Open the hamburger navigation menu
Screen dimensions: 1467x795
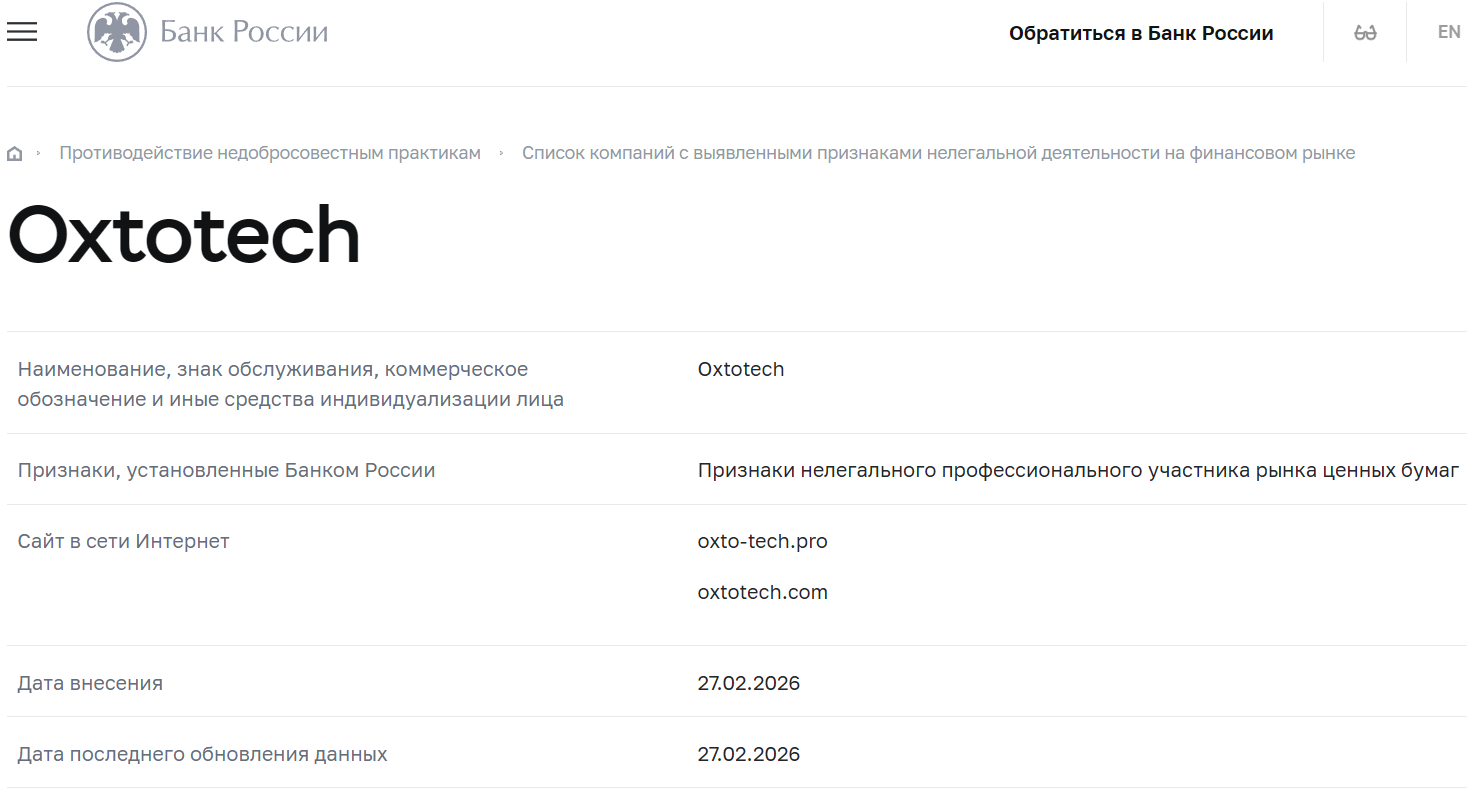(22, 31)
